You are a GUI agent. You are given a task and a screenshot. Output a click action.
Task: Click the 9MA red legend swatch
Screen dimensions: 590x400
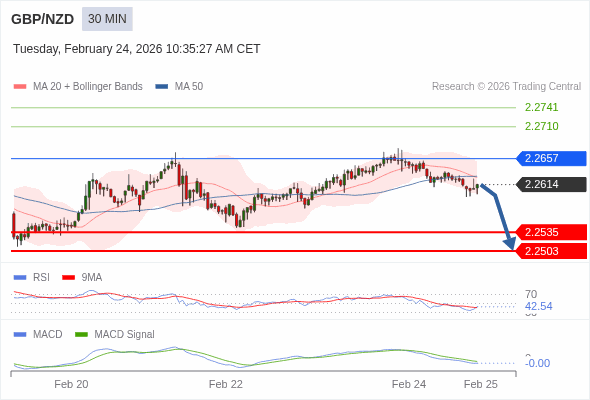[68, 278]
